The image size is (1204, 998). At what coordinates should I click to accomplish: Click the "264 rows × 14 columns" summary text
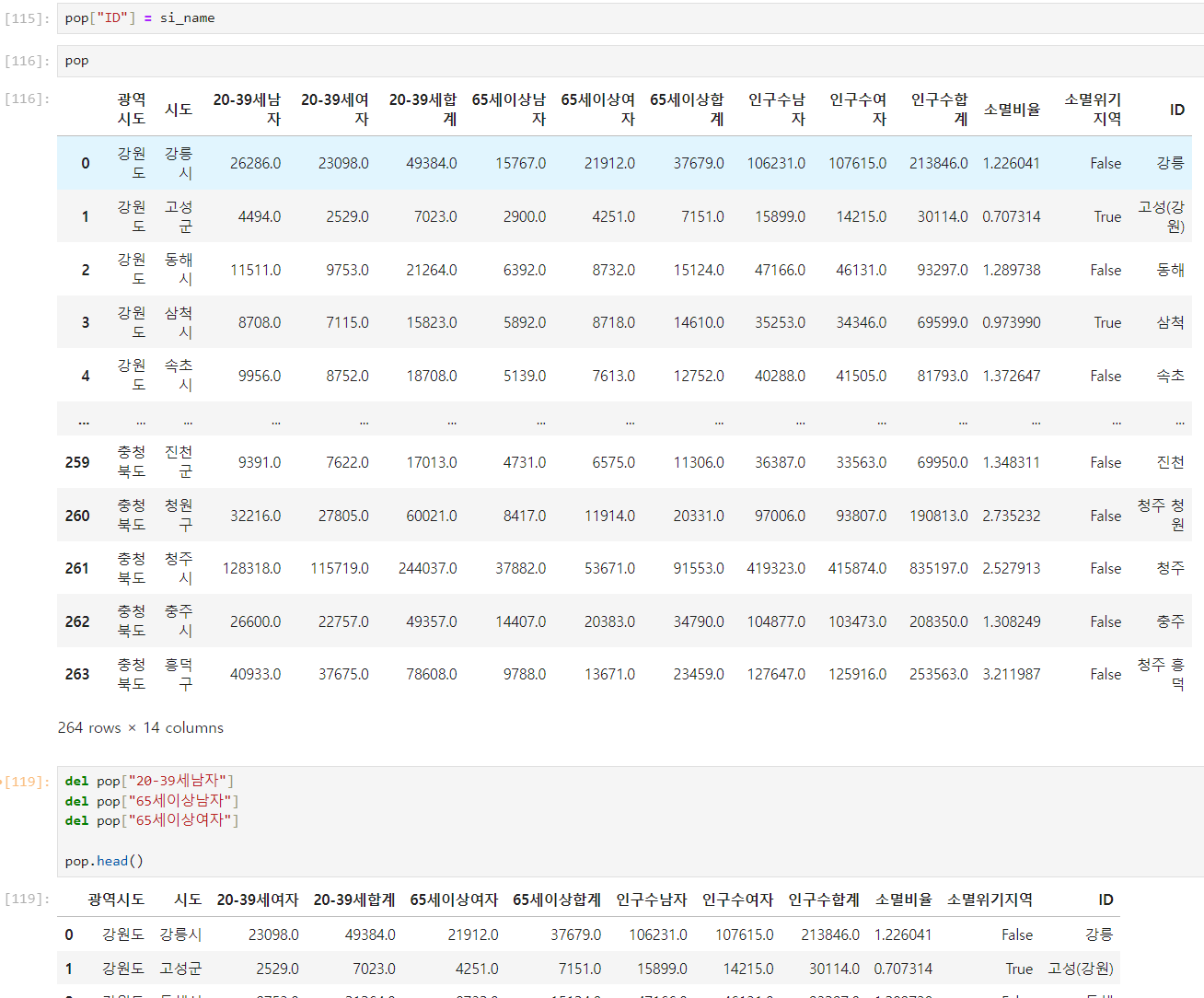(x=141, y=727)
